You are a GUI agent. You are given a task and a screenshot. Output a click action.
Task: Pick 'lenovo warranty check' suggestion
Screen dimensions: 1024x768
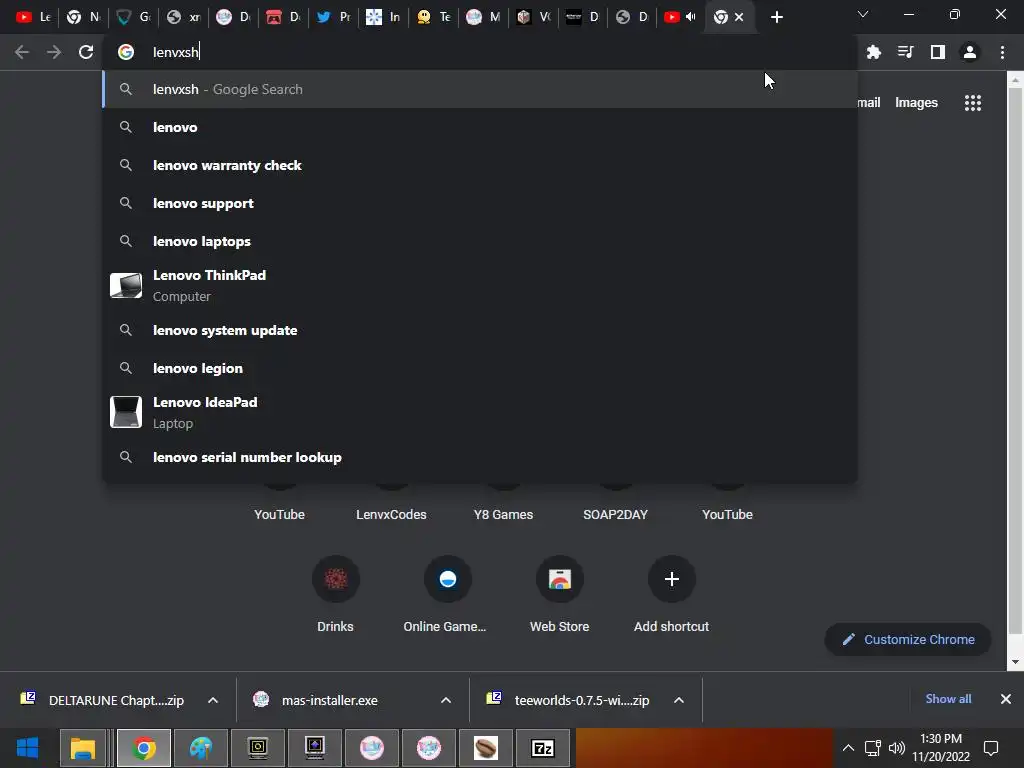[x=480, y=165]
